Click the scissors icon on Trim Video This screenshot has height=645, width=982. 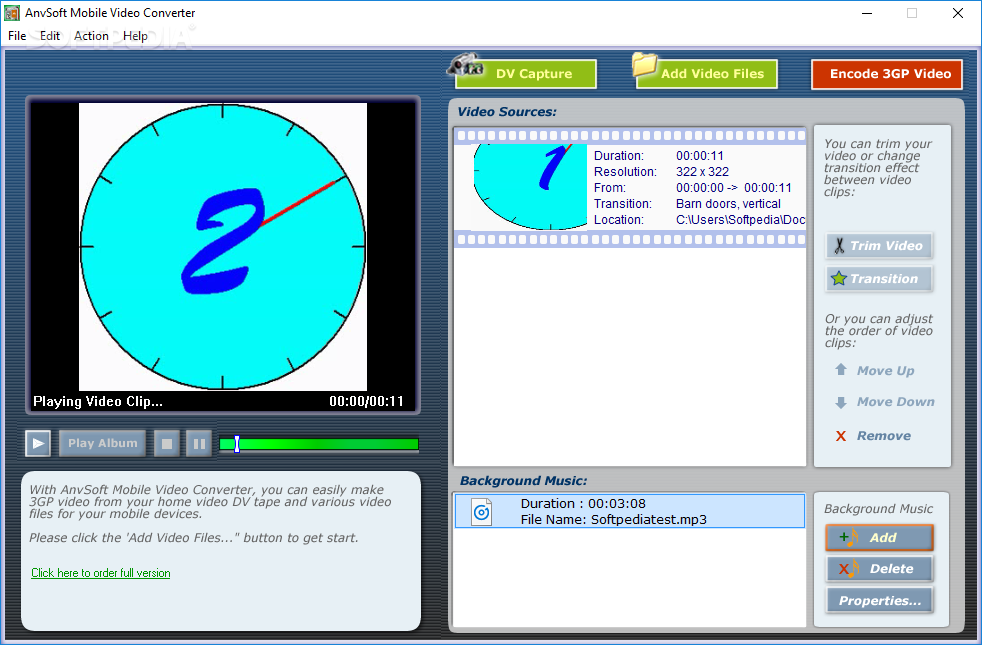(839, 245)
